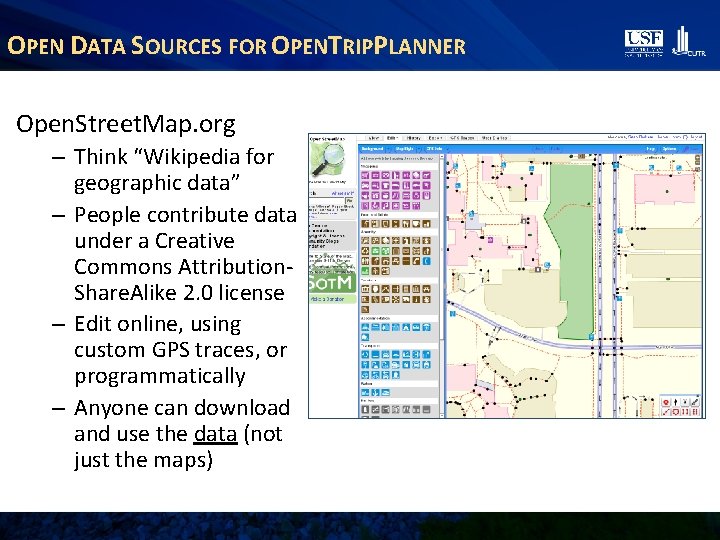This screenshot has width=720, height=540.
Task: Open the History tab
Action: 413,138
